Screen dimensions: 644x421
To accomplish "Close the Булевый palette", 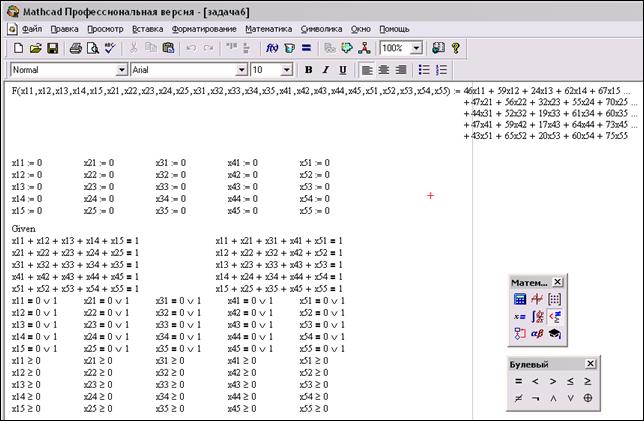I will 590,364.
